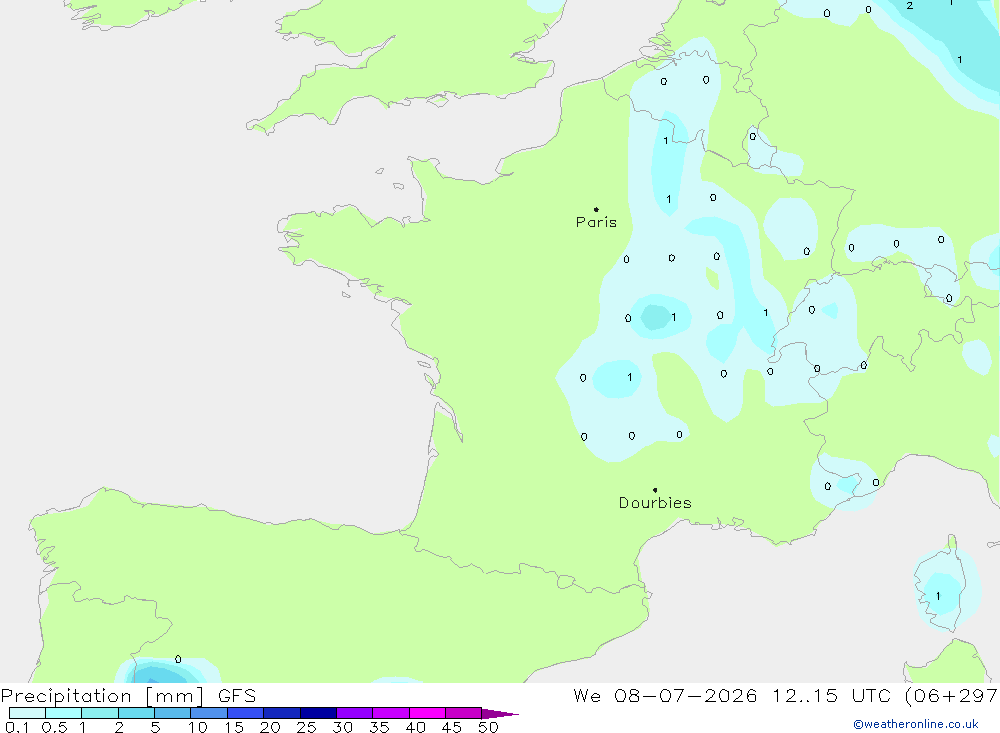Screen dimensions: 1000x733
Task: Select the Dourbies map label
Action: pos(655,503)
